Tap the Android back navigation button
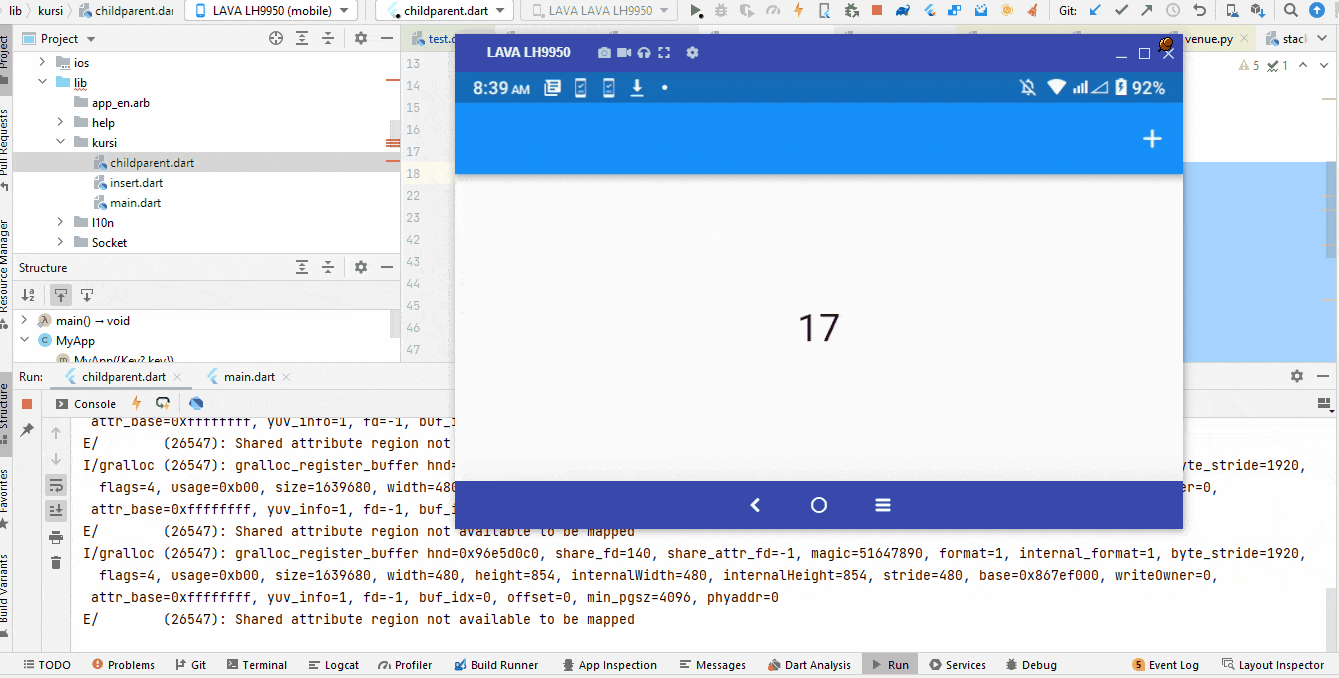This screenshot has height=678, width=1339. (x=755, y=505)
